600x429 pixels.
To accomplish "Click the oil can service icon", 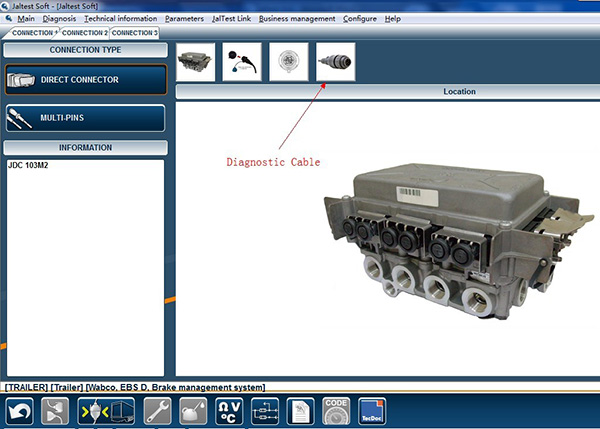I will coord(193,411).
